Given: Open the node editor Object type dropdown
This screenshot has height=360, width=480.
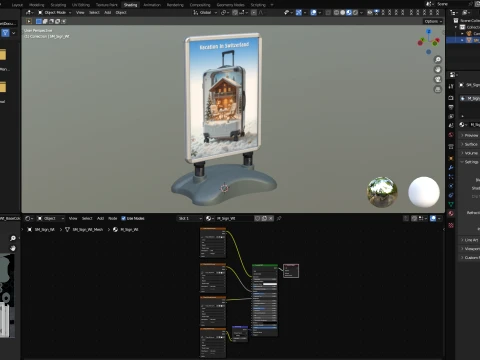Looking at the screenshot, I should (50, 218).
